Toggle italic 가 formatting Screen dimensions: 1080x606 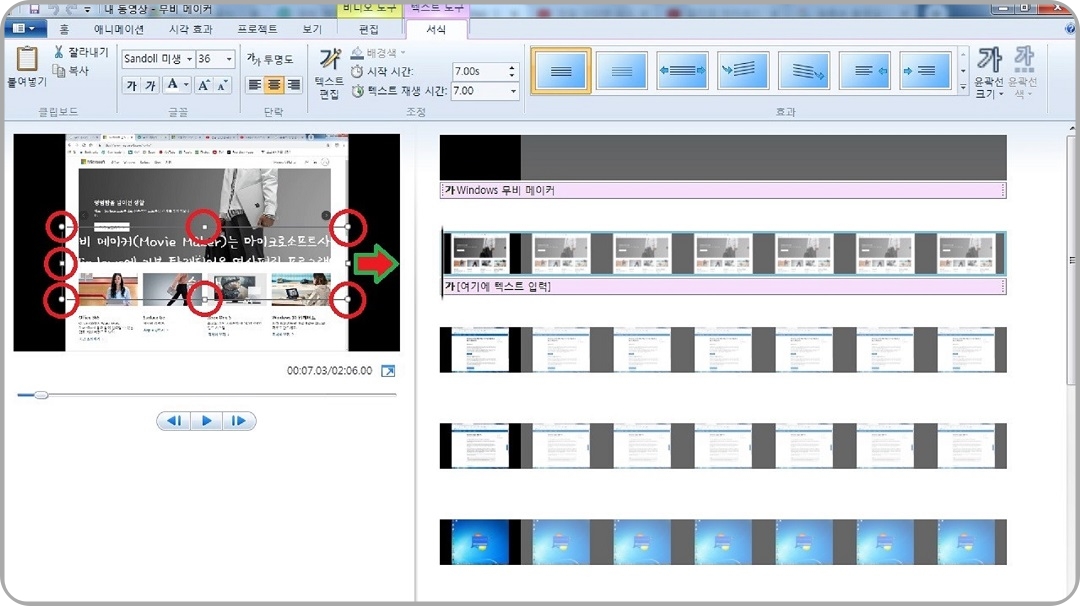[150, 85]
